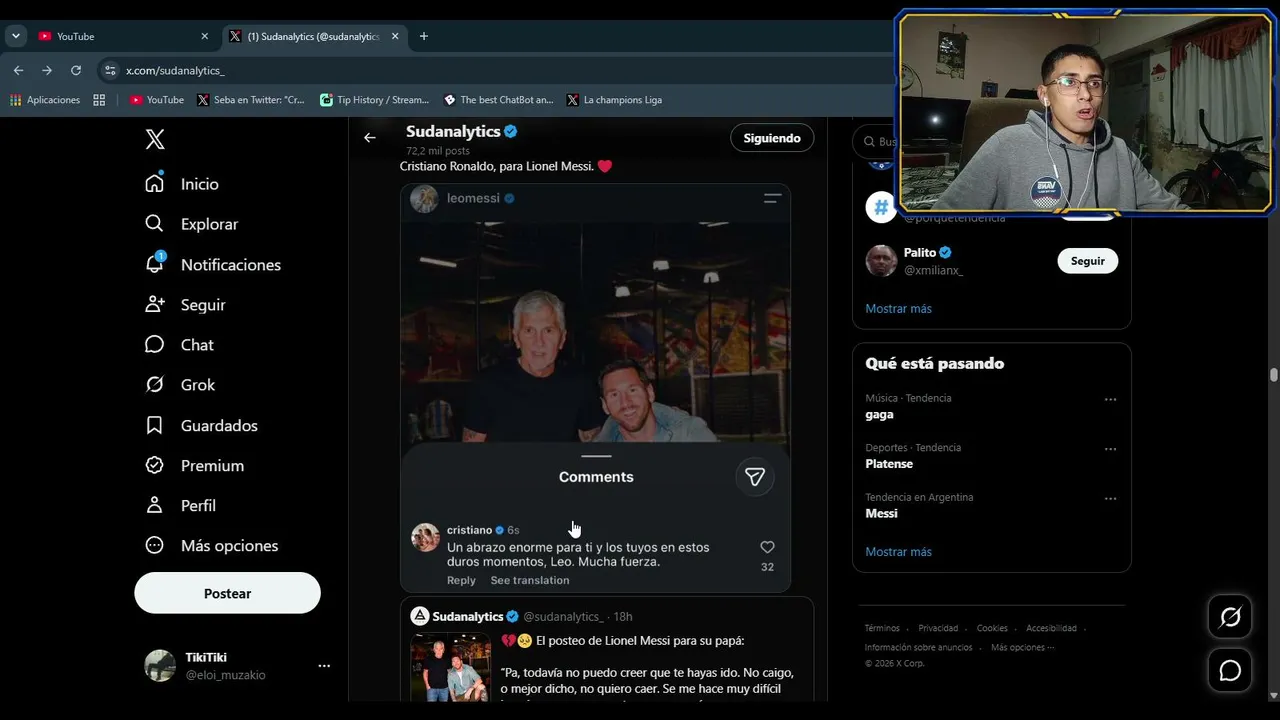Image resolution: width=1280 pixels, height=720 pixels.
Task: Open the Chrome apps grid icon
Action: click(x=99, y=100)
